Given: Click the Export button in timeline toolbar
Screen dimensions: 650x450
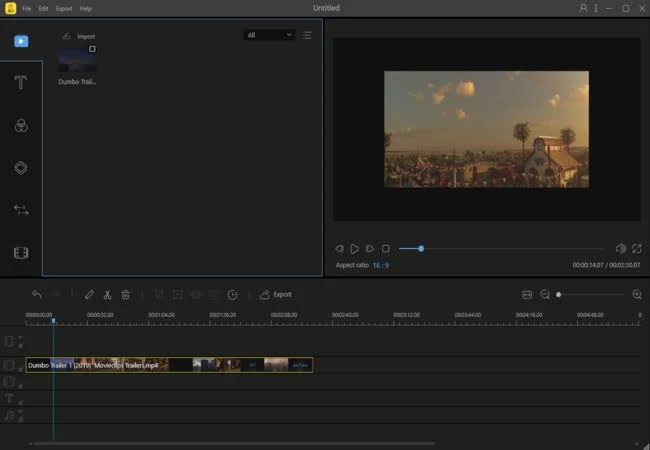Looking at the screenshot, I should [276, 295].
